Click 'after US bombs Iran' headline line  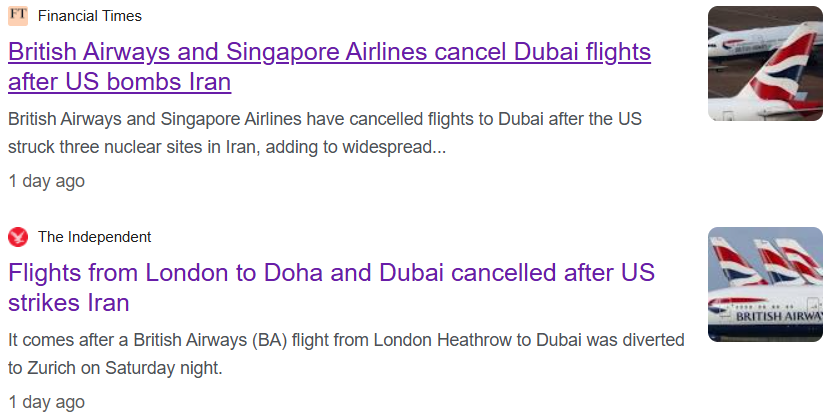pos(119,82)
